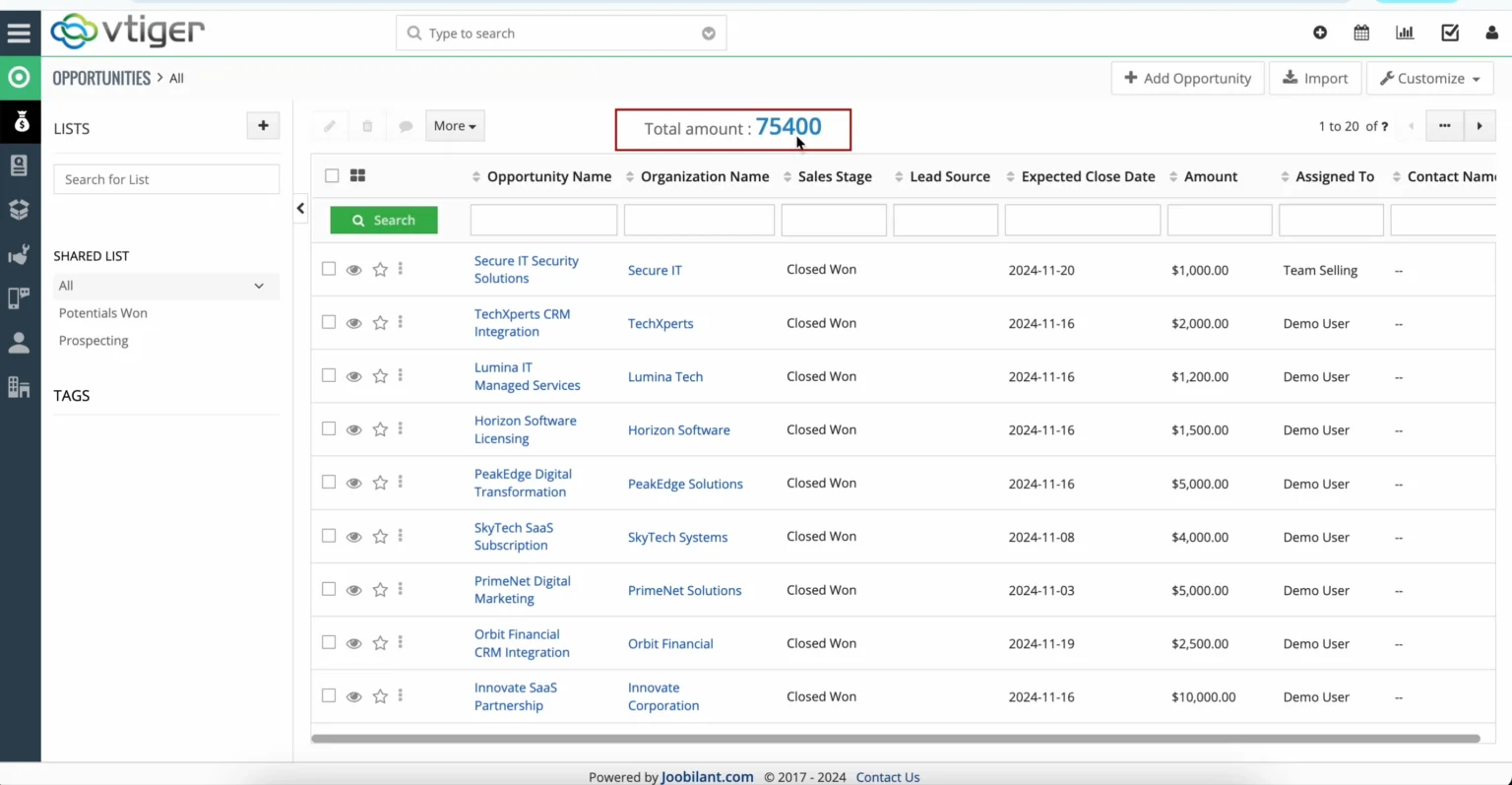Check the select-all checkbox in the header
The image size is (1512, 785).
[332, 174]
